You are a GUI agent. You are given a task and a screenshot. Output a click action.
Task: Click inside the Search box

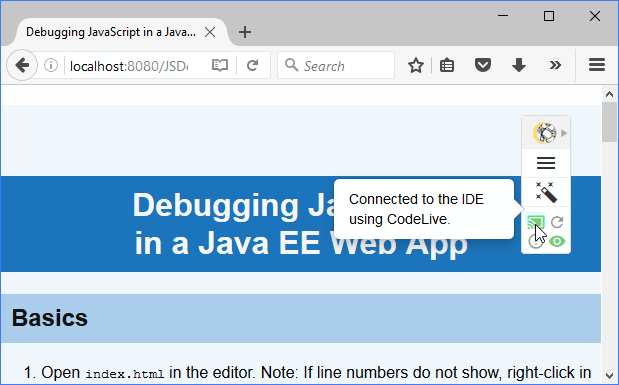coord(336,65)
